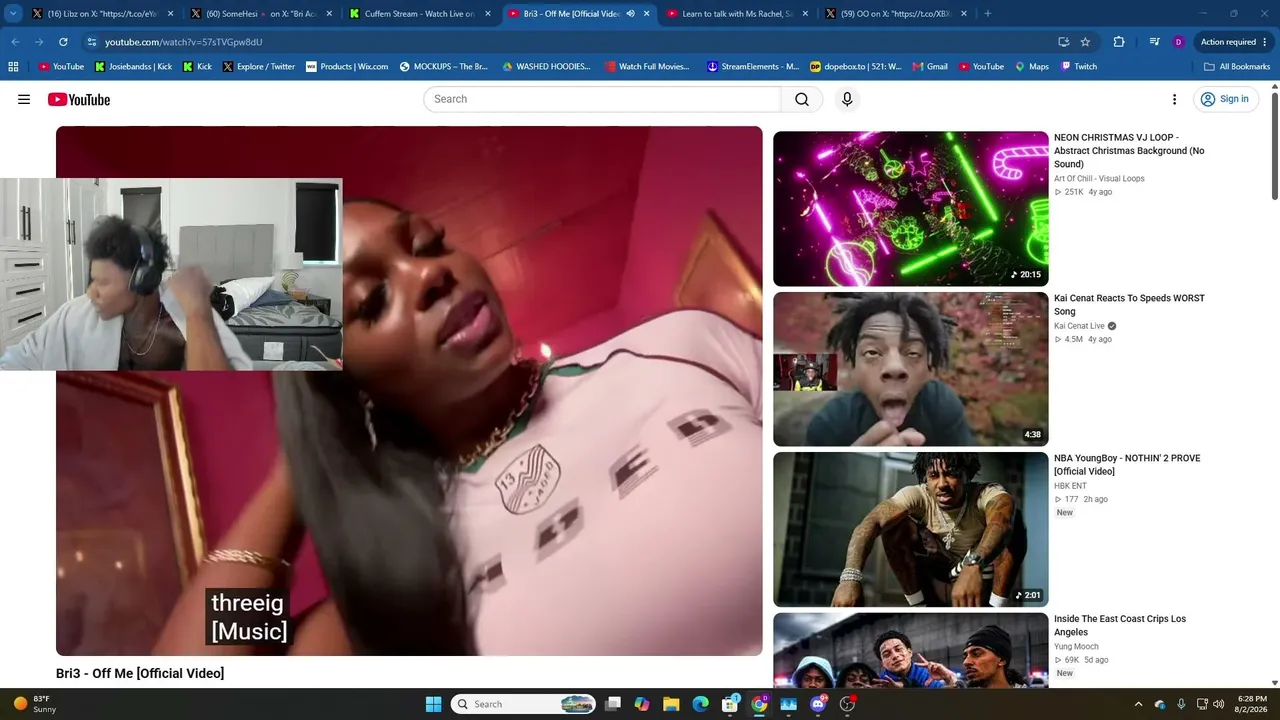
Task: Close the Cuffem Stream tab
Action: point(488,14)
